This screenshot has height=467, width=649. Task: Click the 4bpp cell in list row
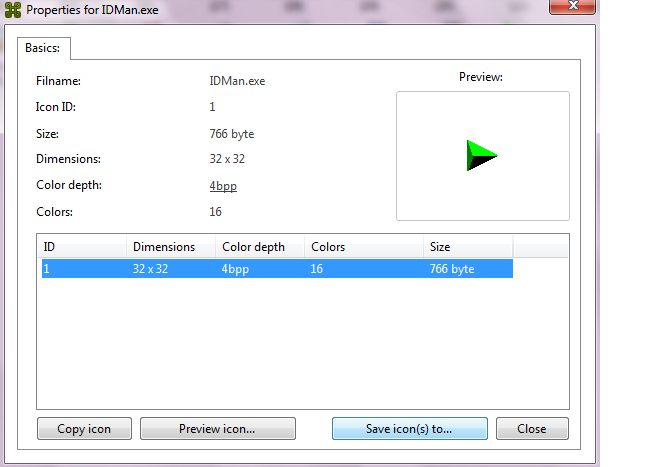tap(235, 269)
